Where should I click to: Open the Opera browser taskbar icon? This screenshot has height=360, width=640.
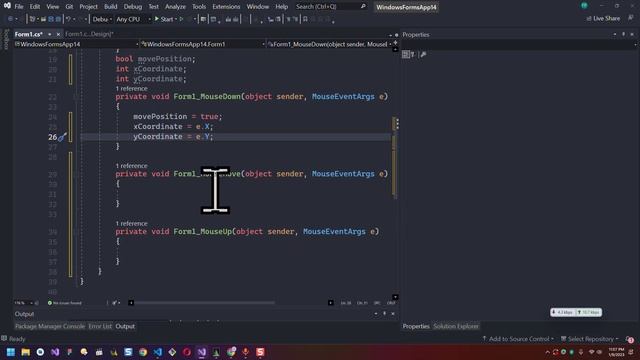[187, 352]
